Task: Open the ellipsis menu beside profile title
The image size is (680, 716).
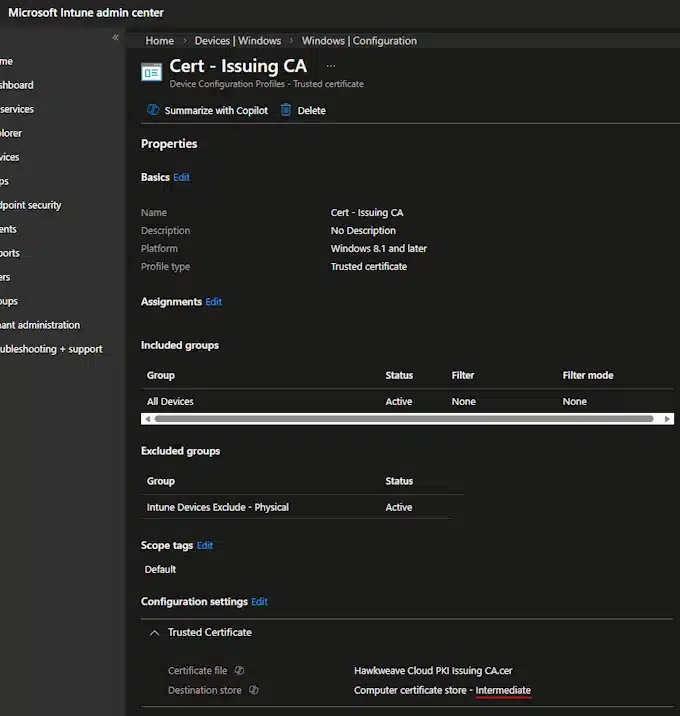Action: (x=331, y=66)
